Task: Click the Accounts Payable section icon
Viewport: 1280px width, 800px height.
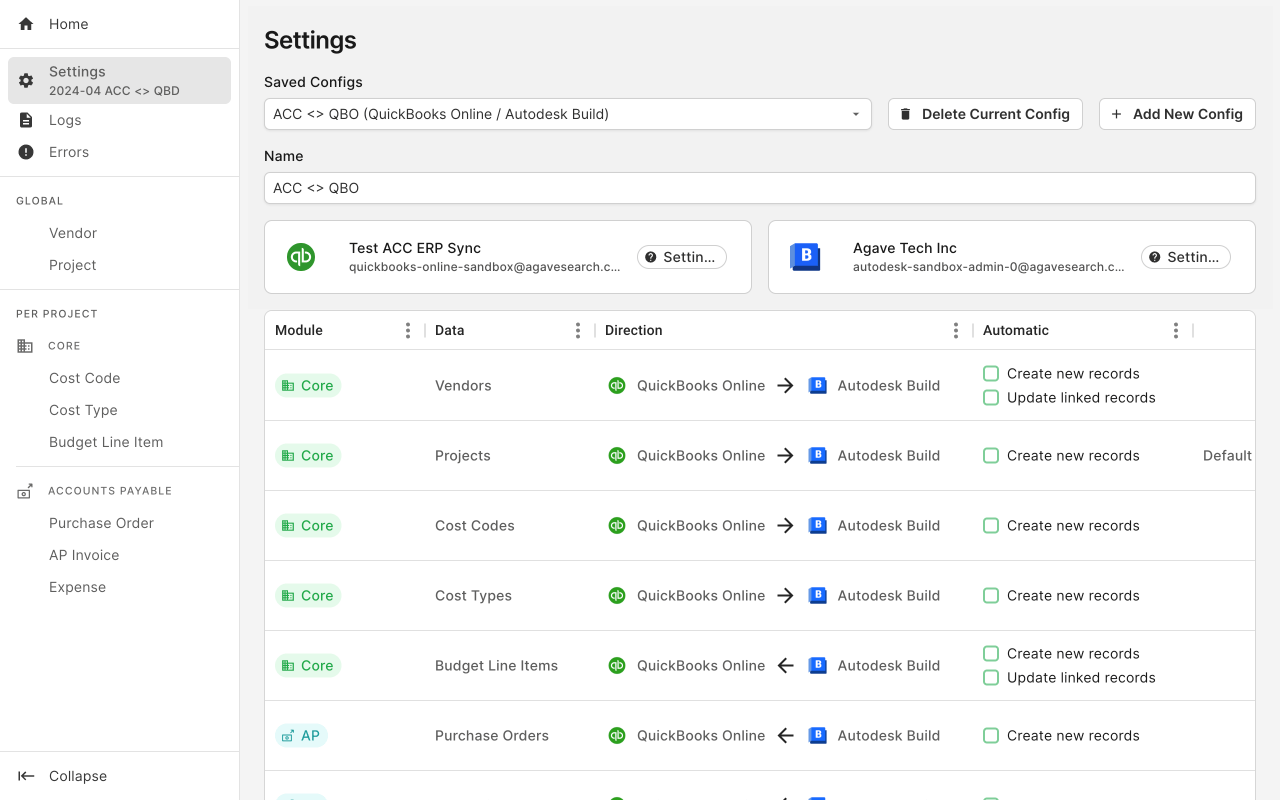Action: pyautogui.click(x=25, y=491)
